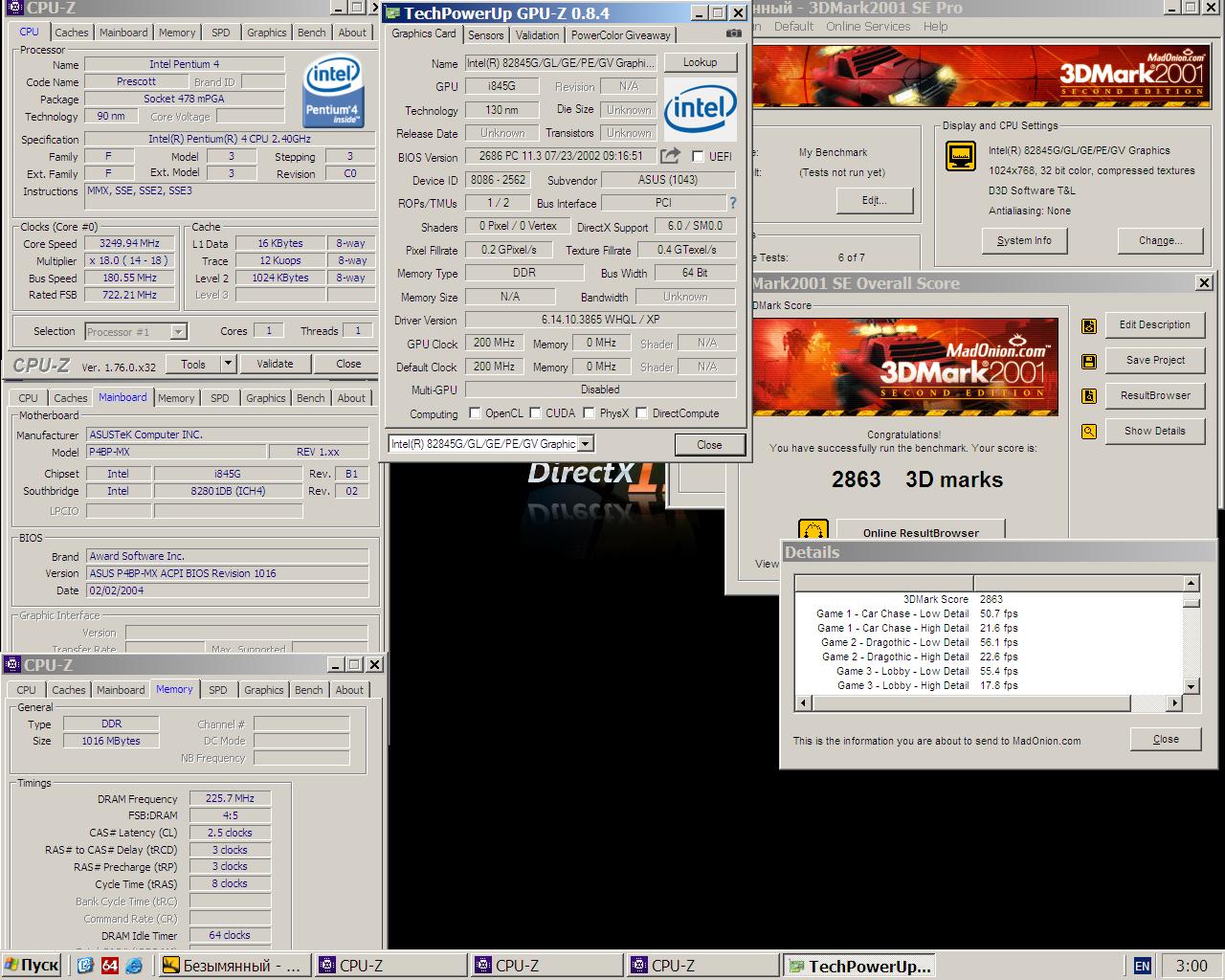Open the Sensors tab in GPU-Z
The image size is (1225, 980).
pyautogui.click(x=485, y=35)
